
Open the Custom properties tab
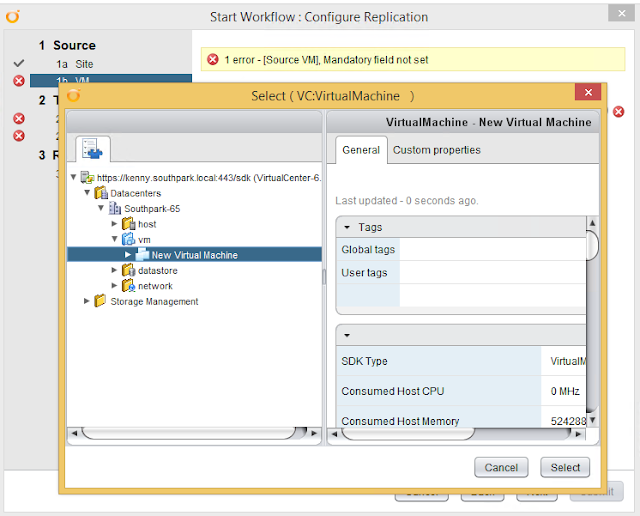[436, 150]
